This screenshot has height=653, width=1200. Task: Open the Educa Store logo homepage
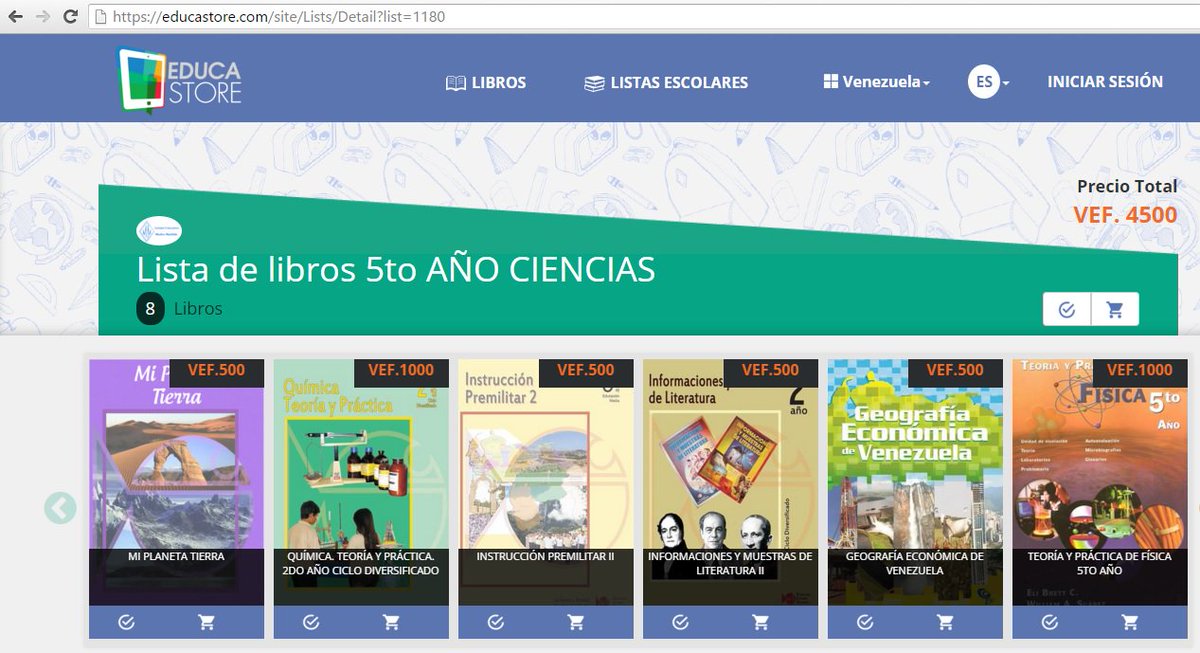pyautogui.click(x=178, y=80)
